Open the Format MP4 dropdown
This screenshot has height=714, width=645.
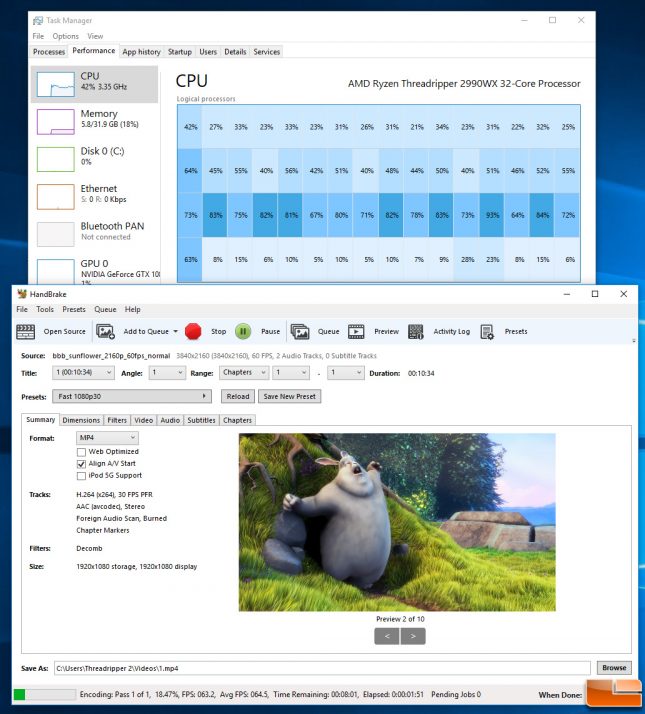pyautogui.click(x=107, y=438)
